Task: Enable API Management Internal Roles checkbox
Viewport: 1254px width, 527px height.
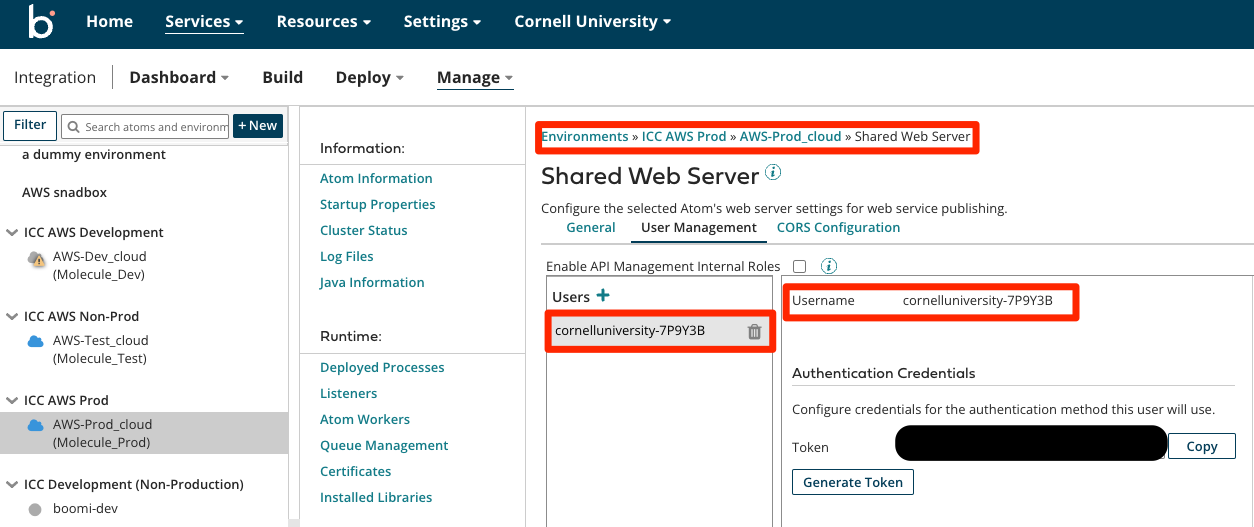Action: click(799, 266)
